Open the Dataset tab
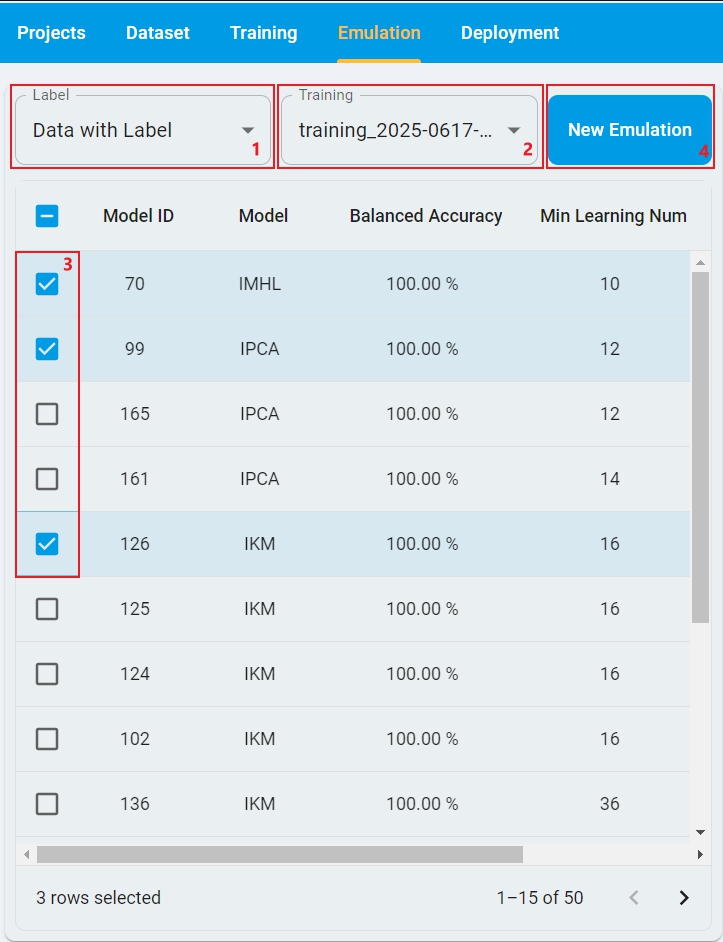This screenshot has height=942, width=723. pyautogui.click(x=158, y=33)
